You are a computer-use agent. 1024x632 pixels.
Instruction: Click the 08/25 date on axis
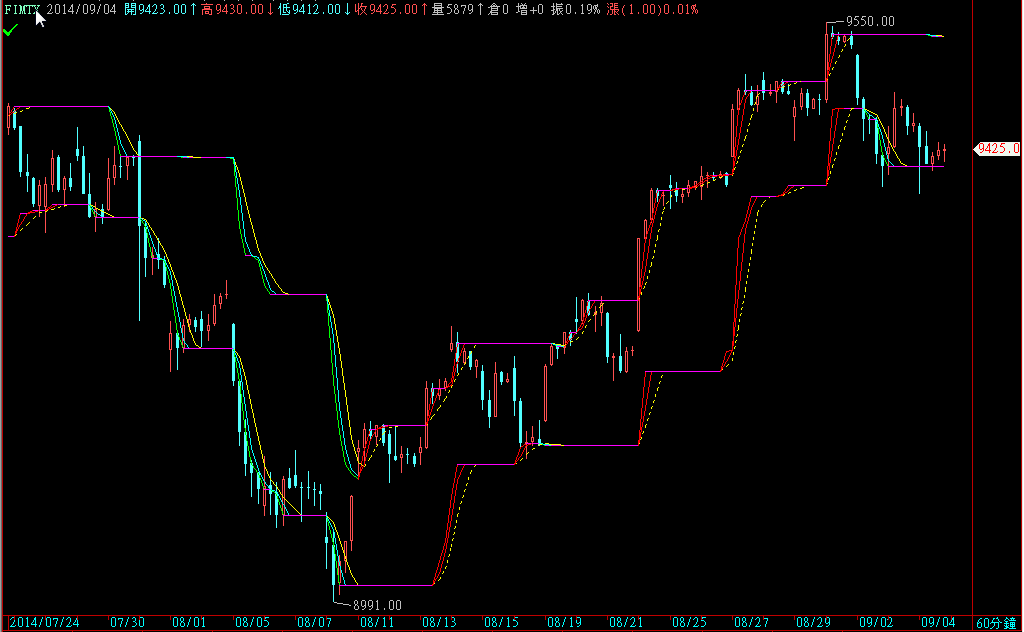(689, 622)
